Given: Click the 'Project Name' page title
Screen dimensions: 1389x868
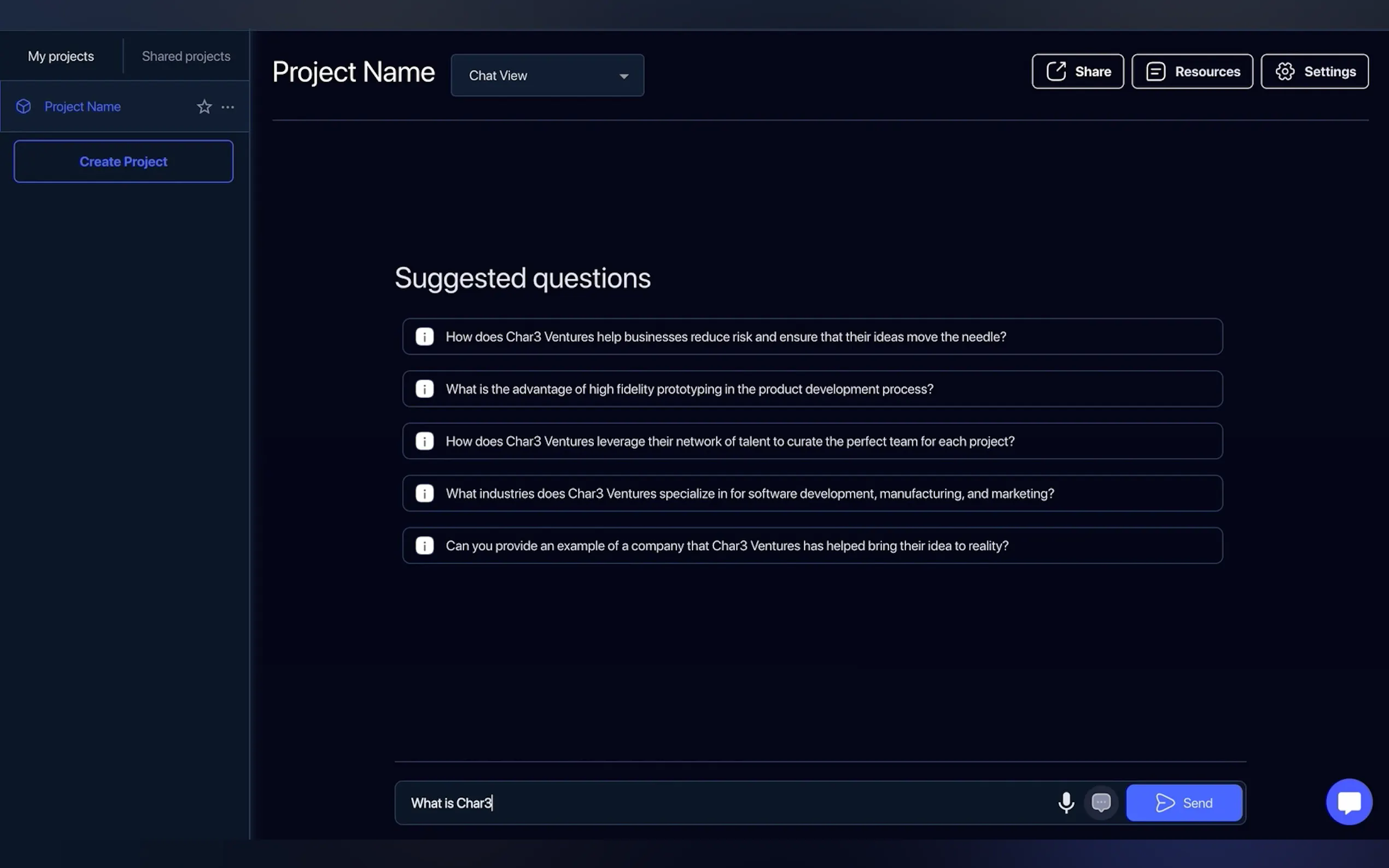Looking at the screenshot, I should [x=353, y=72].
